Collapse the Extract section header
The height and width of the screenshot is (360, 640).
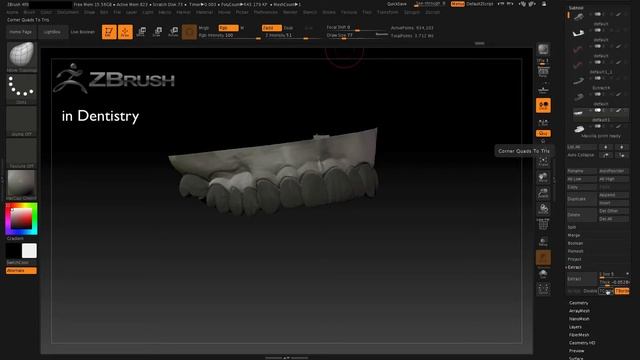574,267
